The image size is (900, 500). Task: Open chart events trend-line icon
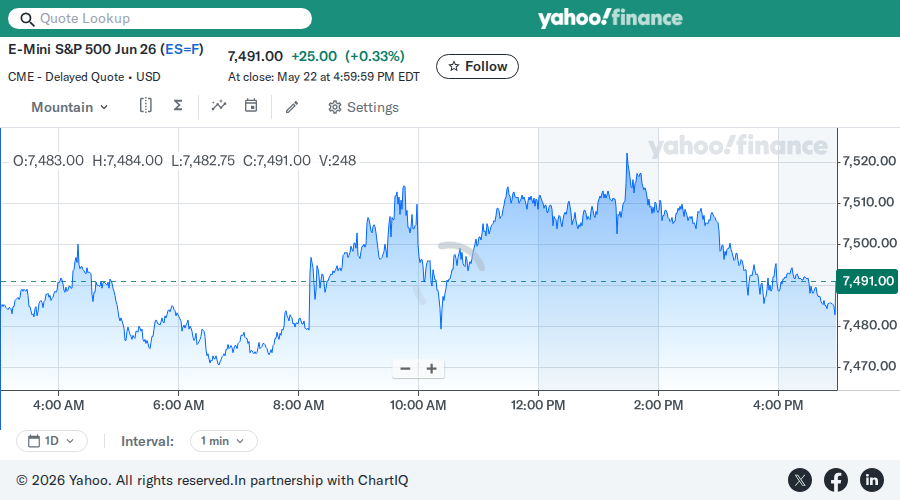pyautogui.click(x=219, y=106)
